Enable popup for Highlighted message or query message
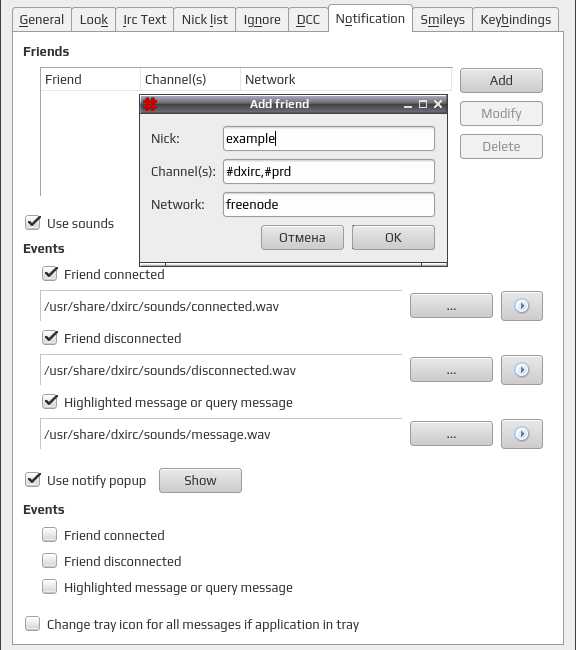This screenshot has width=576, height=650. coord(50,587)
